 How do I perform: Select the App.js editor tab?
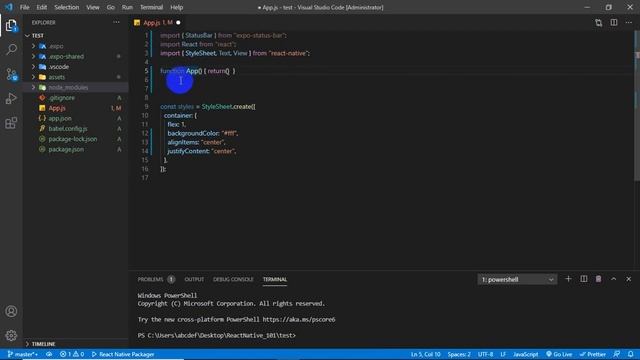(157, 23)
